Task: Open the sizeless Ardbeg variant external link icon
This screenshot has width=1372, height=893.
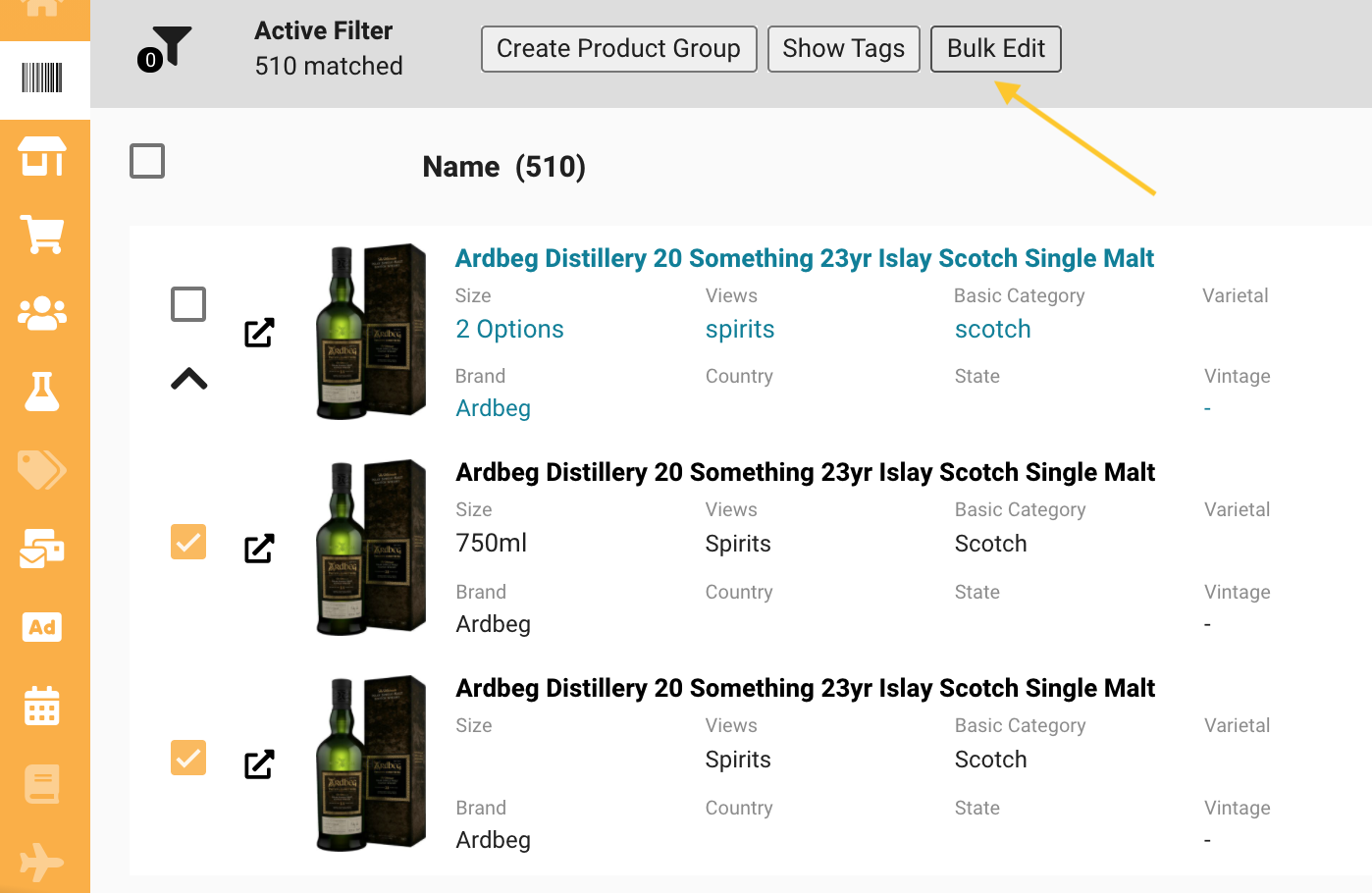Action: coord(259,764)
